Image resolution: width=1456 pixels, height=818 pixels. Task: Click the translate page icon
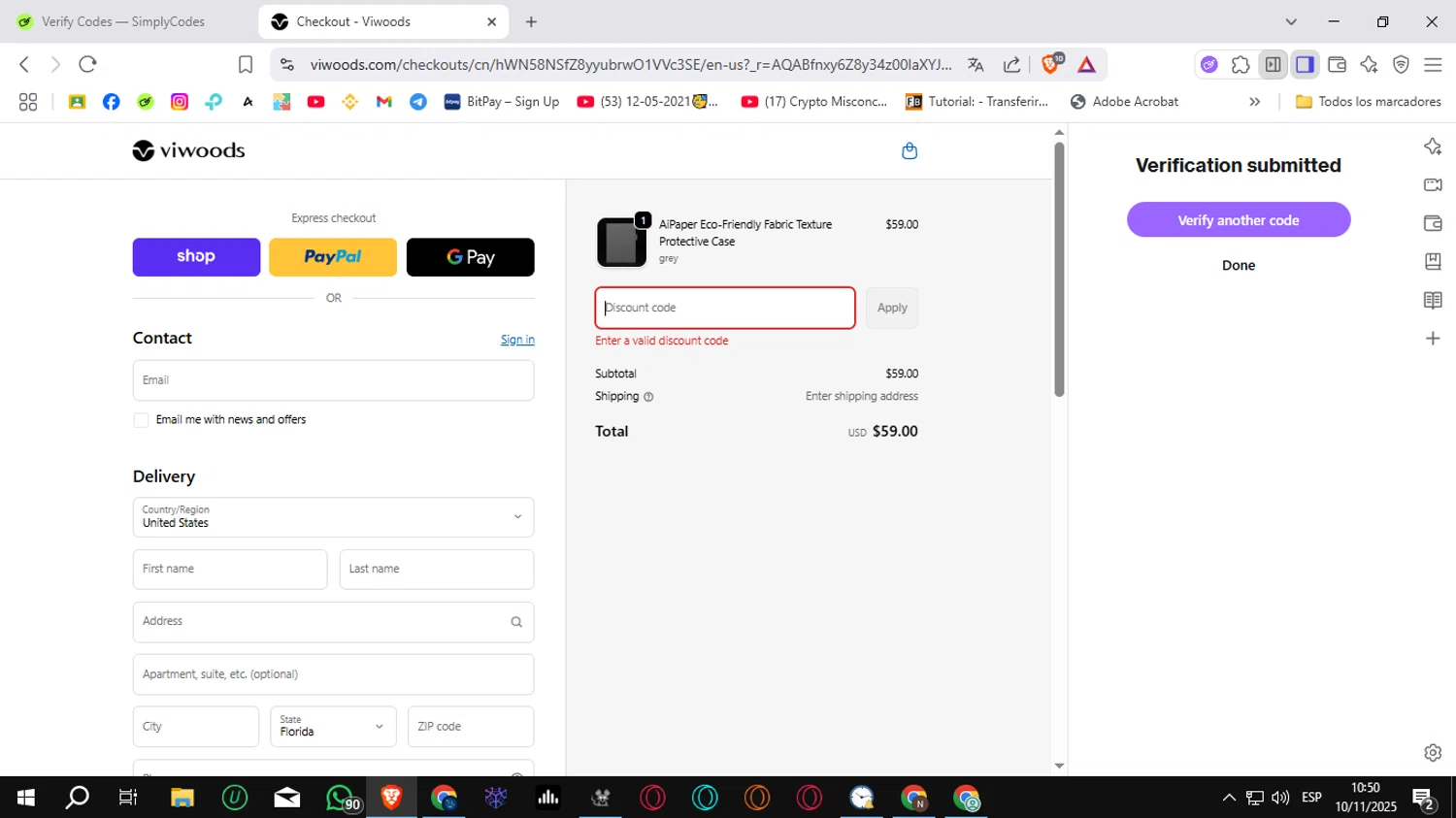coord(976,65)
